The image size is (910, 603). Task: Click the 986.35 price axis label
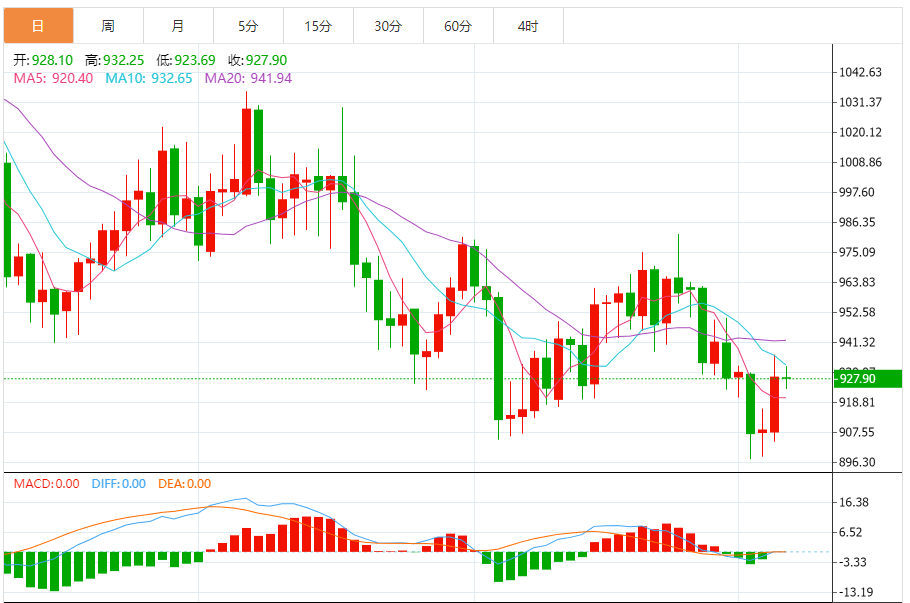pos(857,222)
